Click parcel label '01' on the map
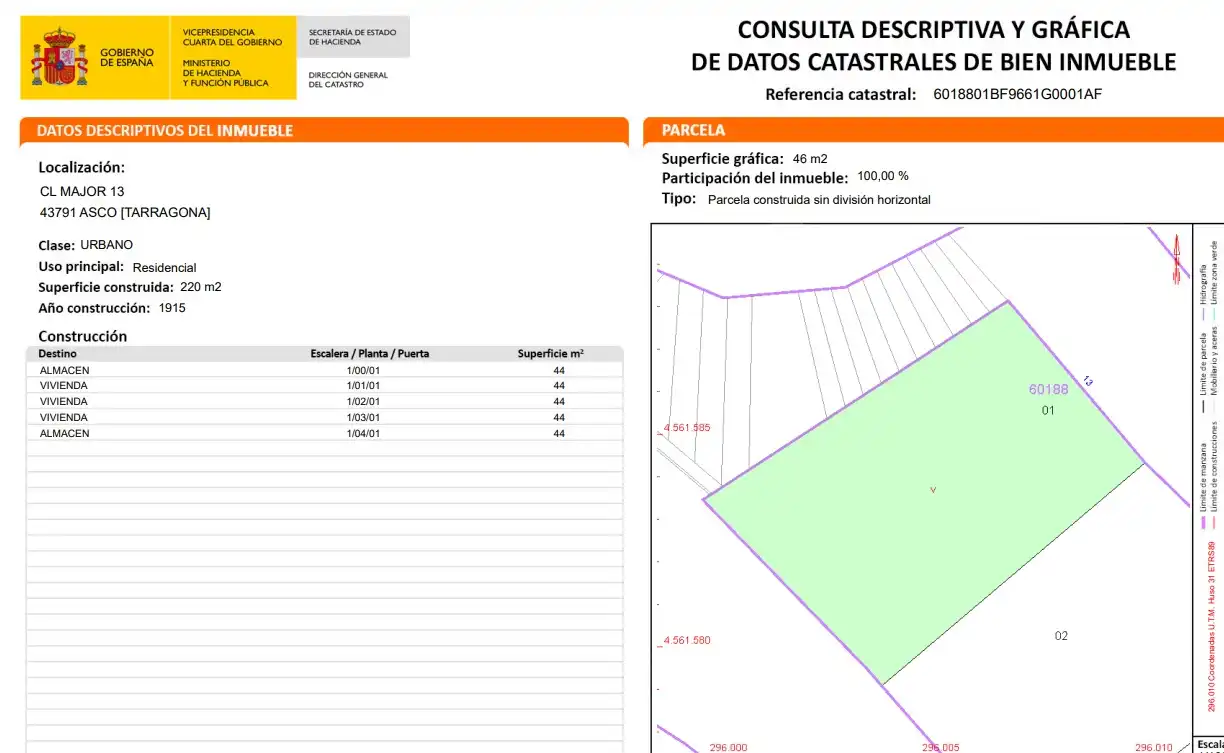The image size is (1224, 753). [x=1048, y=411]
